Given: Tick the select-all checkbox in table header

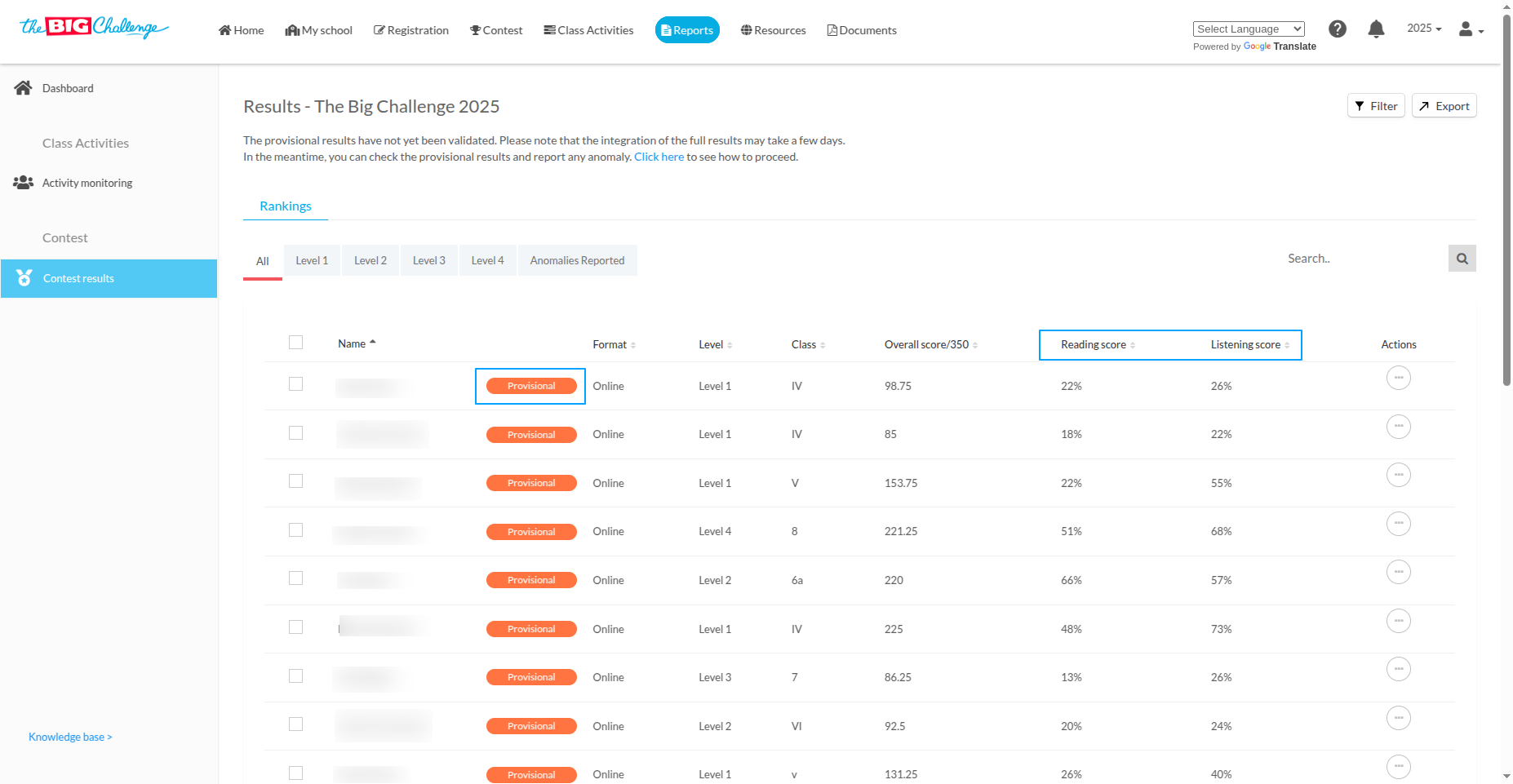Looking at the screenshot, I should click(x=295, y=343).
